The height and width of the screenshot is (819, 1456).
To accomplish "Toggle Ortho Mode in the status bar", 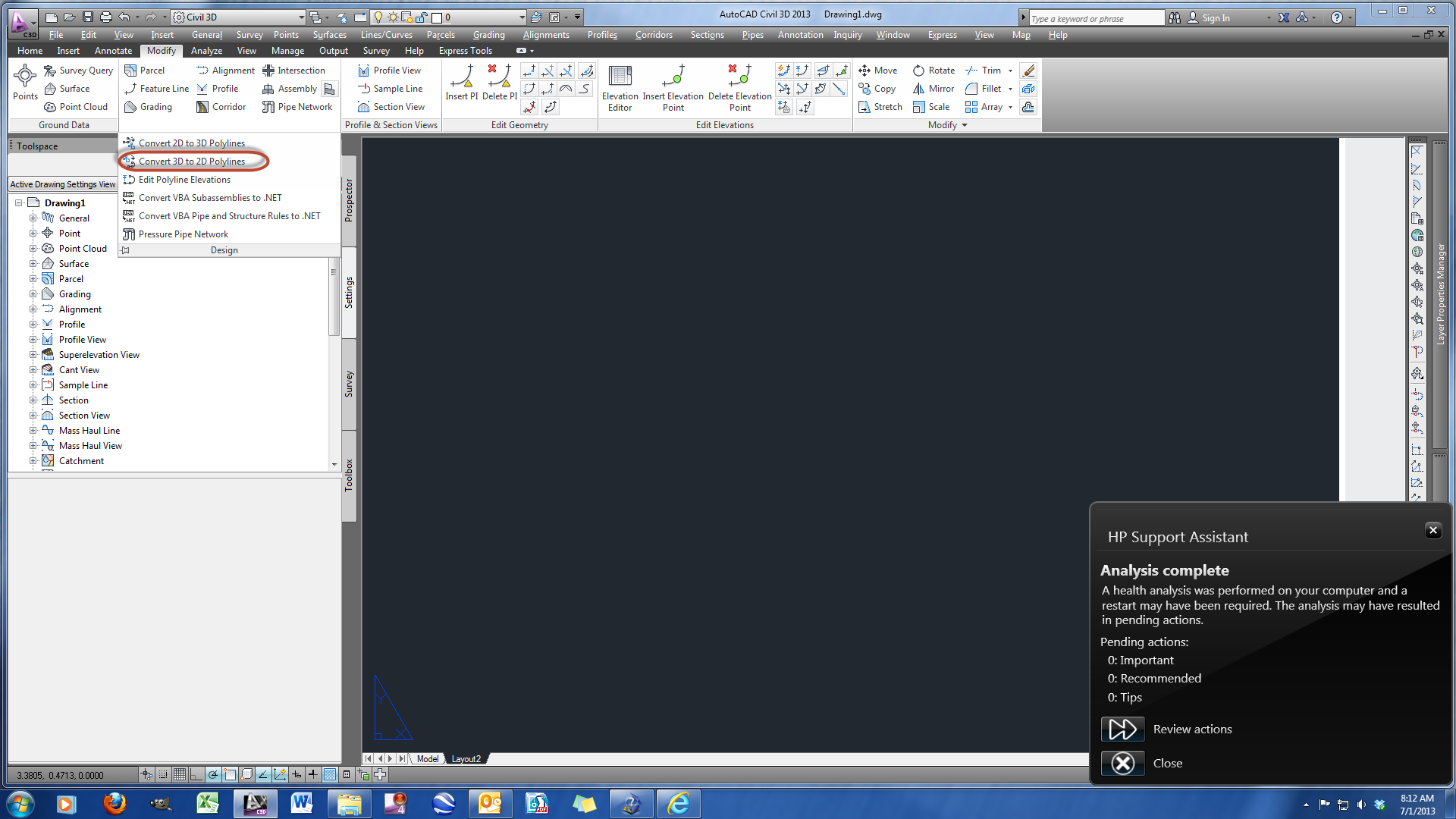I will click(x=196, y=774).
